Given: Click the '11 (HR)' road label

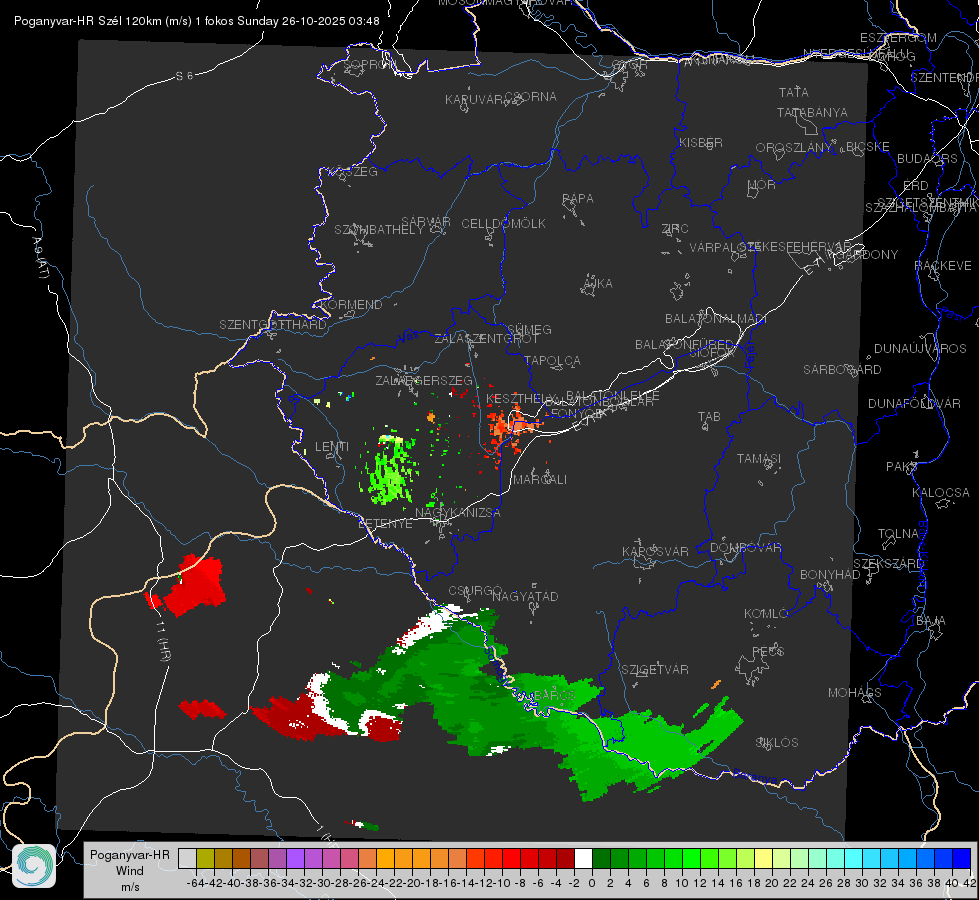Looking at the screenshot, I should pyautogui.click(x=163, y=640).
